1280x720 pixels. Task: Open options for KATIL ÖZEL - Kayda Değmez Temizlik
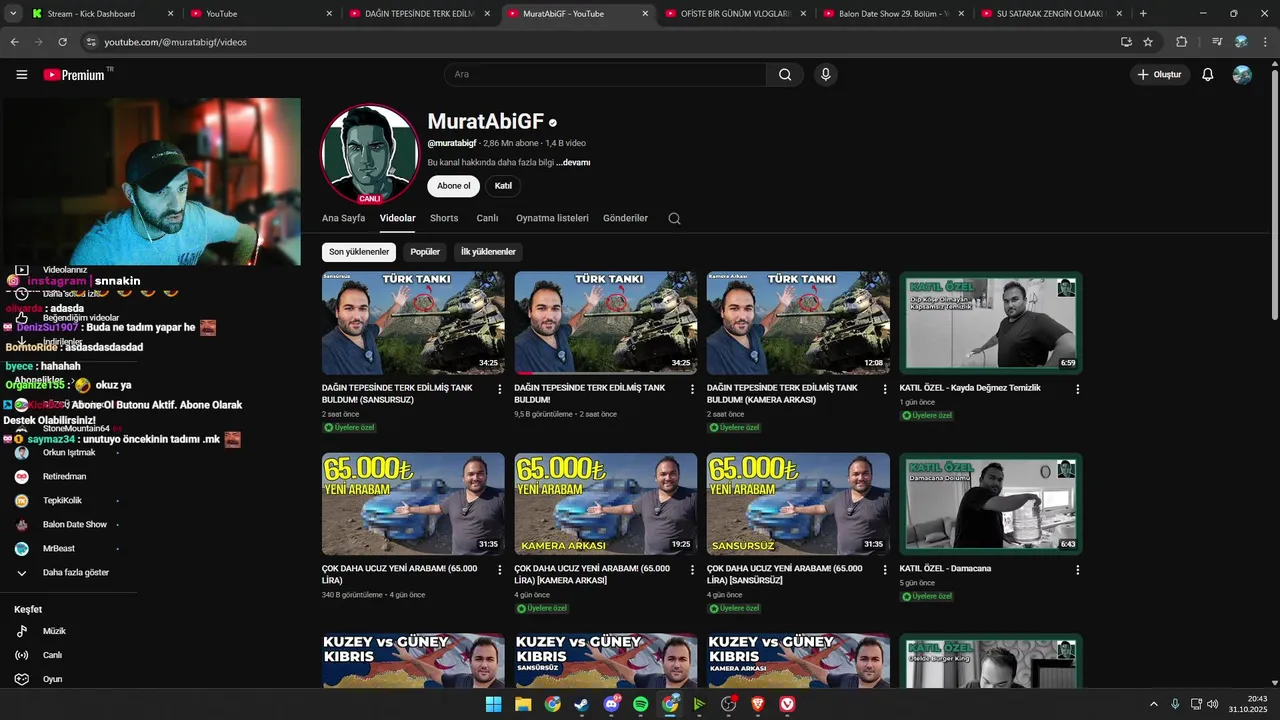(x=1077, y=389)
